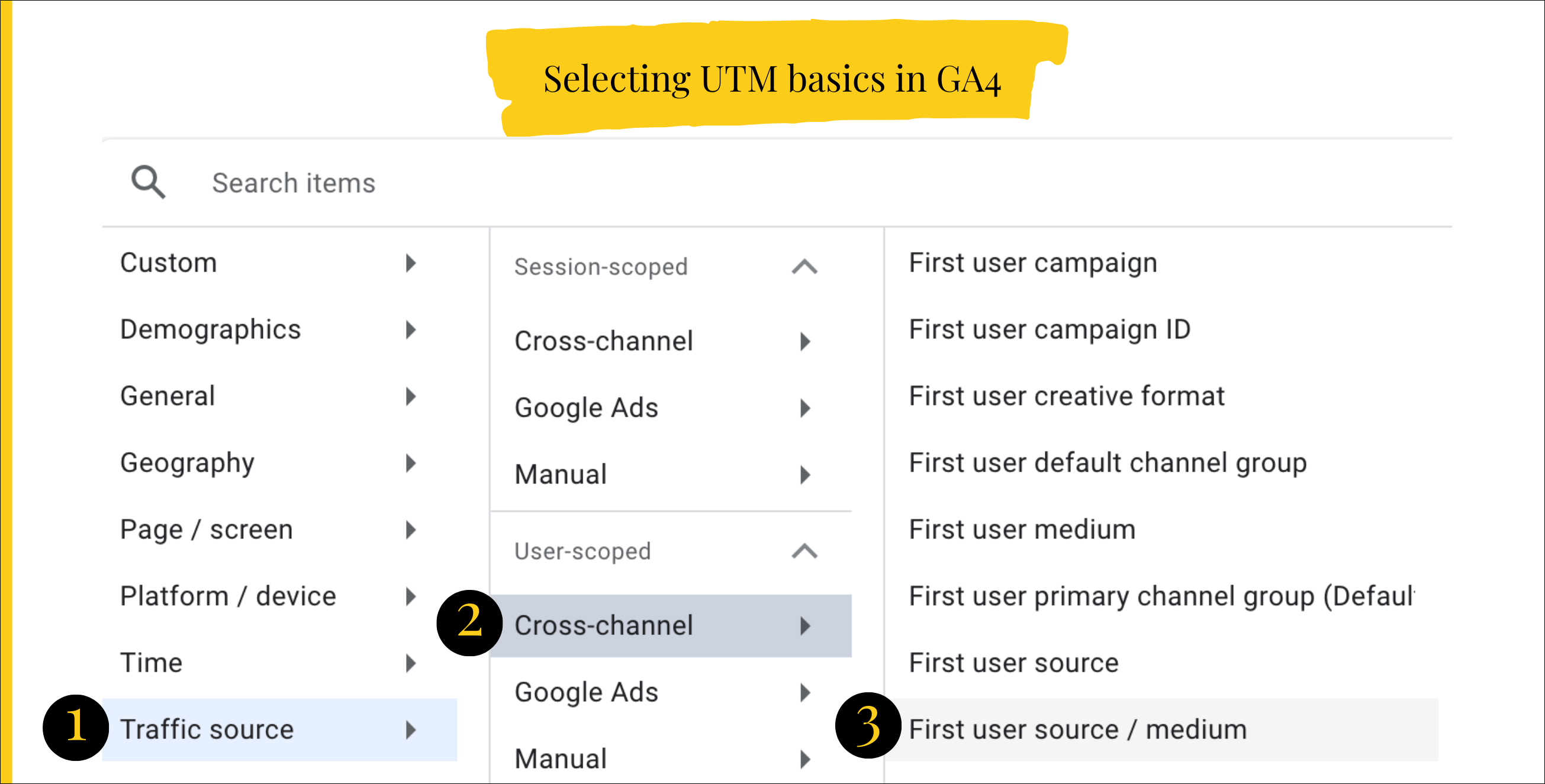The width and height of the screenshot is (1545, 784).
Task: Choose First user default channel group
Action: tap(1108, 463)
